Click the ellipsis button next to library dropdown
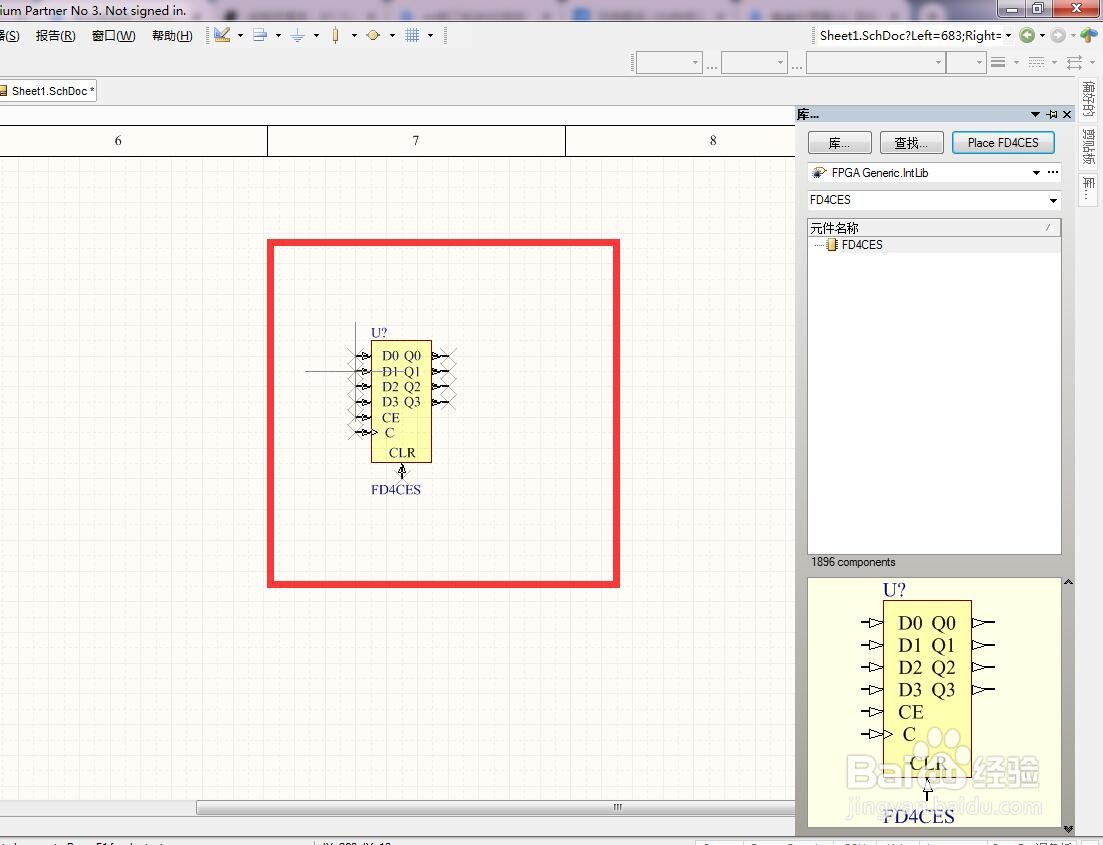 1053,172
